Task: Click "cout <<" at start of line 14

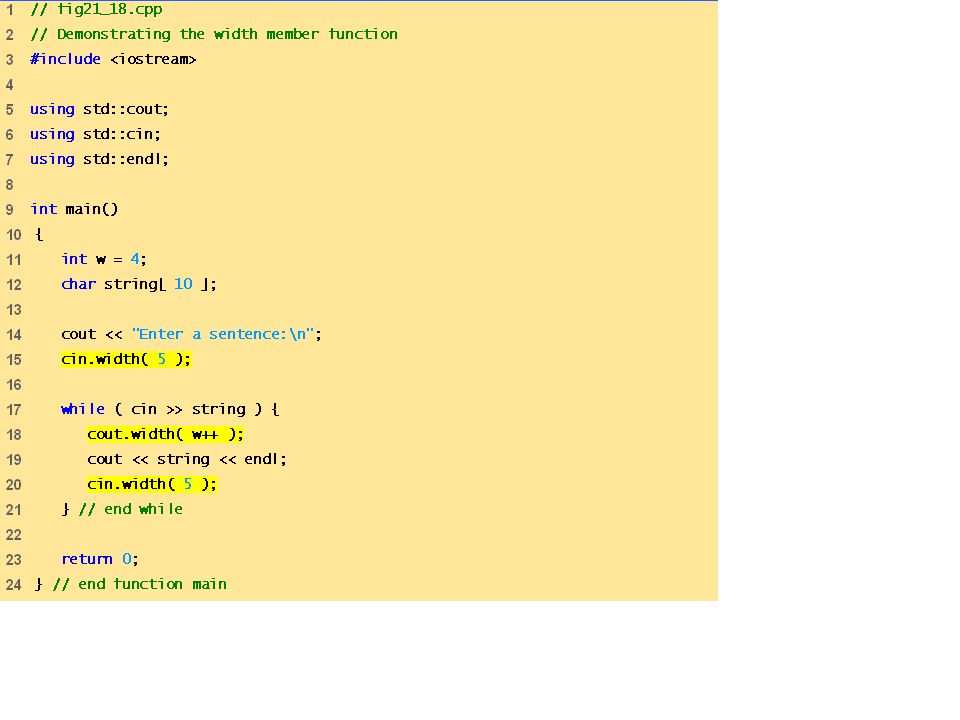Action: 92,334
